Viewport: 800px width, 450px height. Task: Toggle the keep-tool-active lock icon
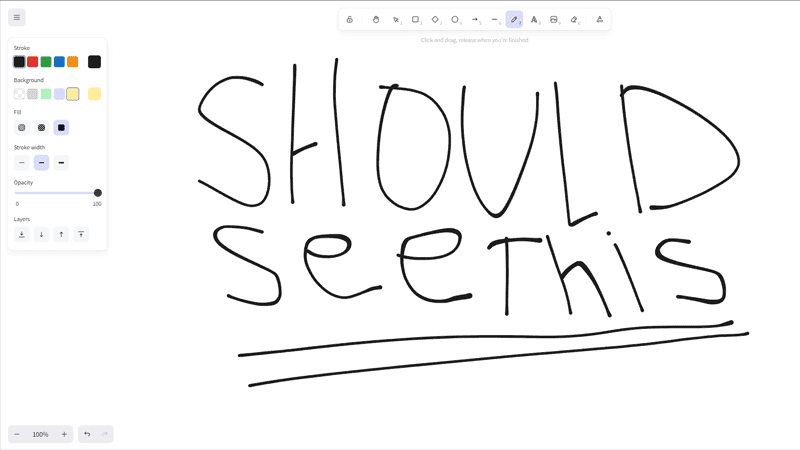coord(349,19)
